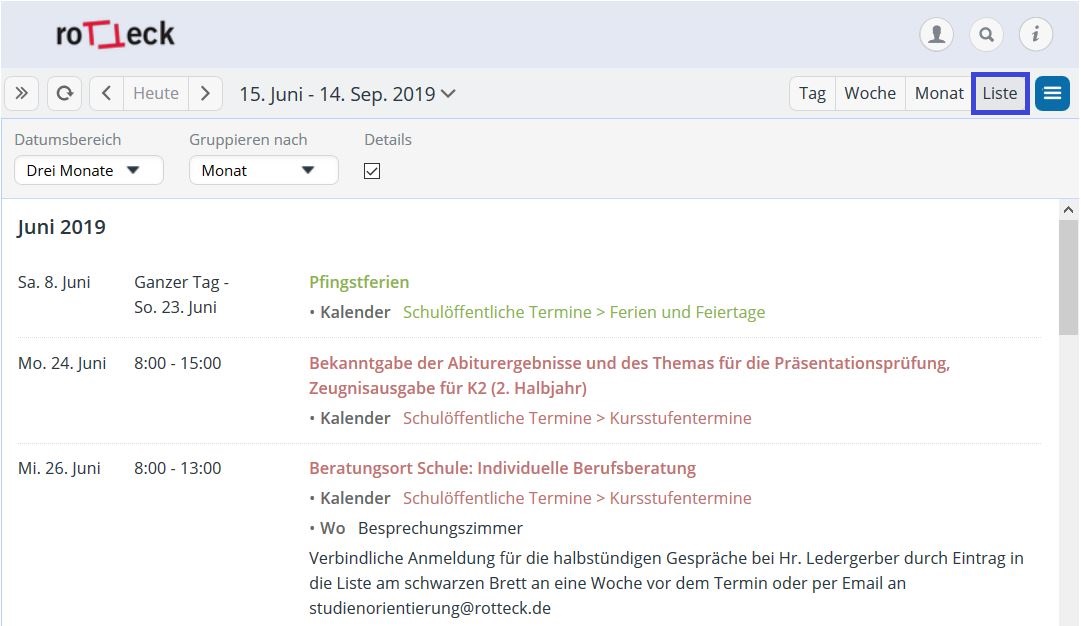Click the user profile icon
The height and width of the screenshot is (626, 1081).
pyautogui.click(x=936, y=35)
